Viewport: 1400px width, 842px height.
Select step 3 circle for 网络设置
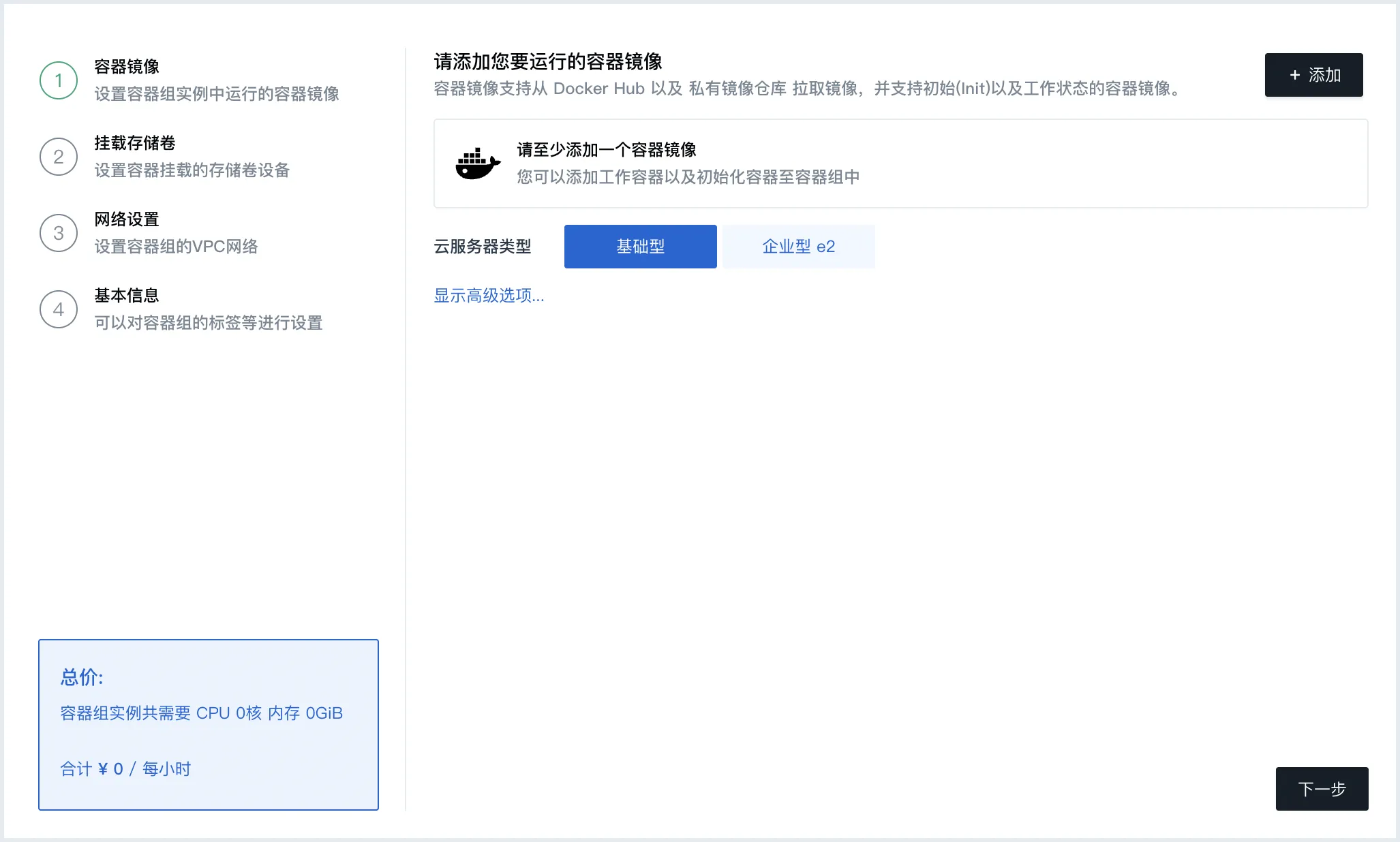(59, 233)
